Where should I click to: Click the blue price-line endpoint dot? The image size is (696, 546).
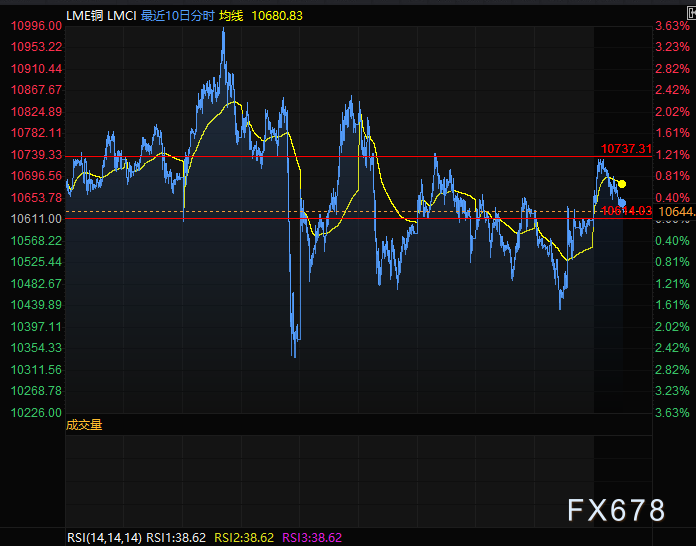click(621, 202)
